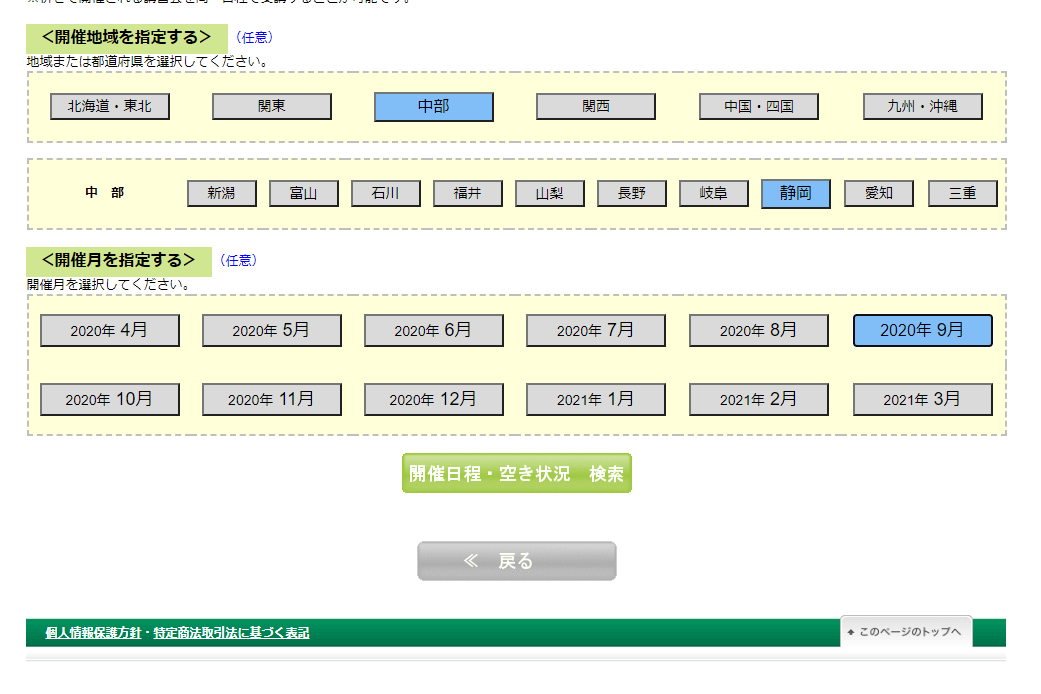Toggle the highlighted 静岡 prefecture

click(796, 194)
